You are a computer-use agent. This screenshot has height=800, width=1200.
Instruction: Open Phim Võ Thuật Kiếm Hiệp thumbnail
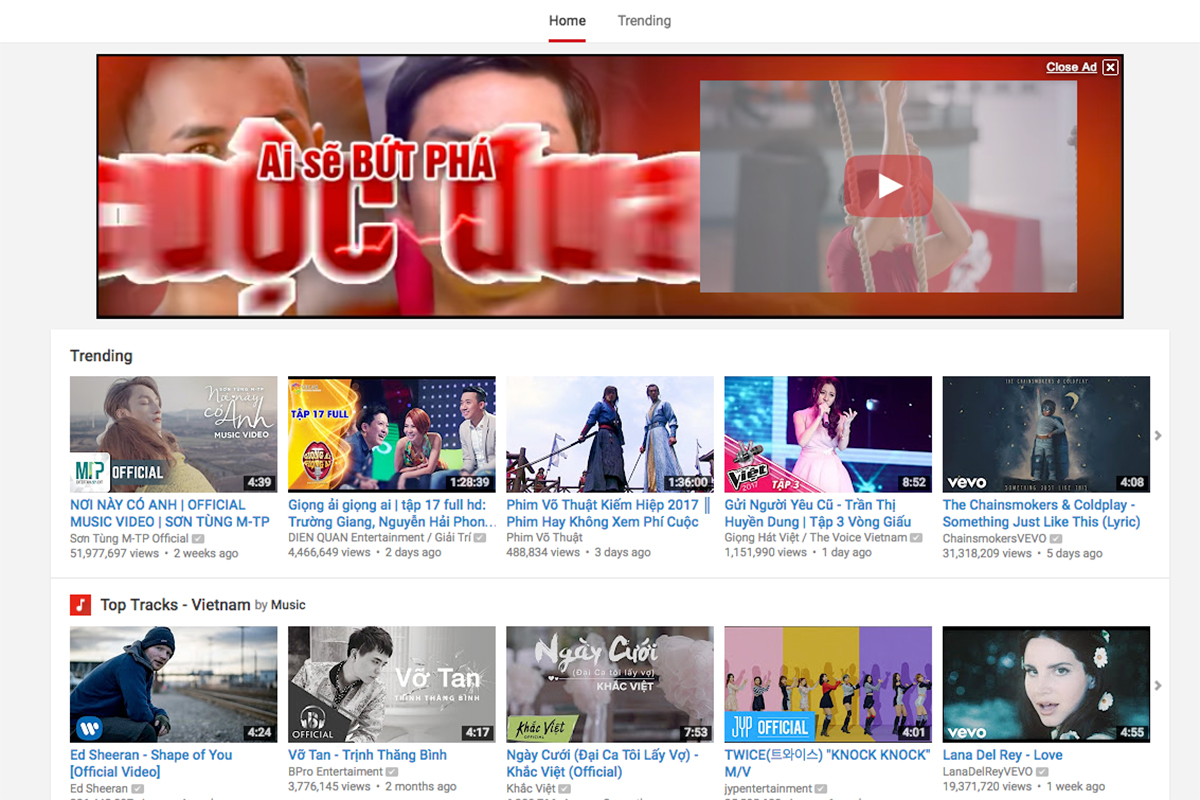click(x=610, y=434)
